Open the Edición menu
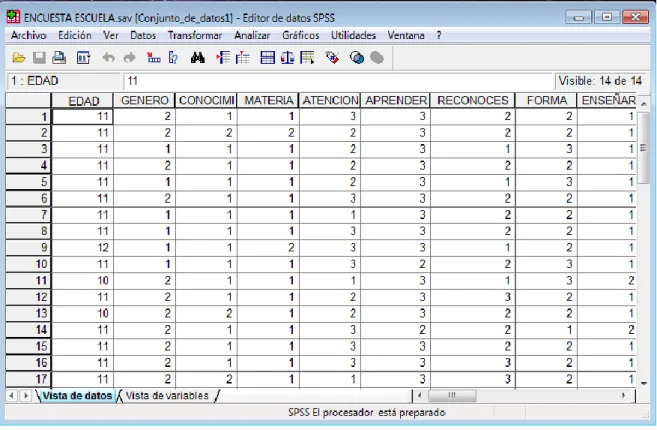Image resolution: width=657 pixels, height=430 pixels. tap(75, 35)
